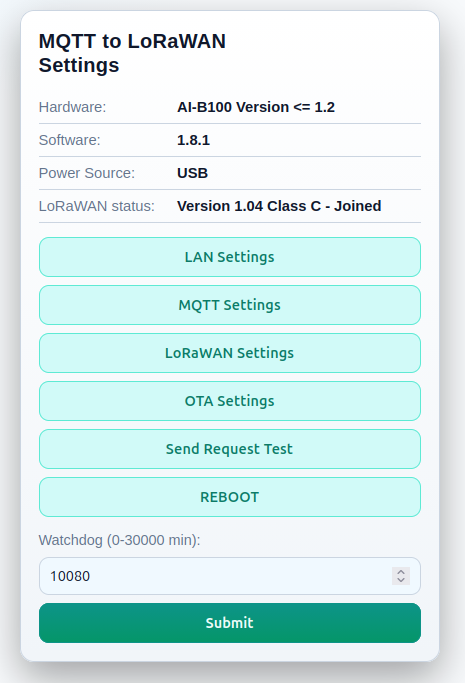This screenshot has width=465, height=683.
Task: Click the Watchdog spinner arrows
Action: 401,576
